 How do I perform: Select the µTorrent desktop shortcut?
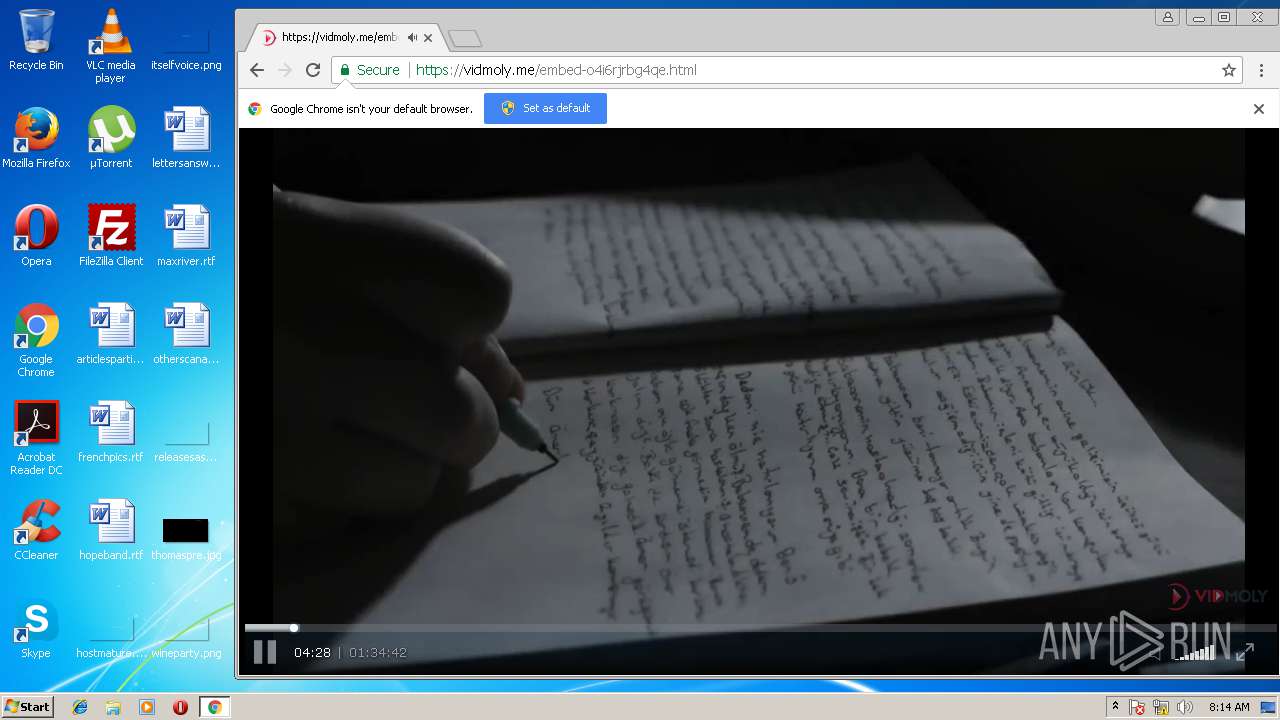pos(111,138)
